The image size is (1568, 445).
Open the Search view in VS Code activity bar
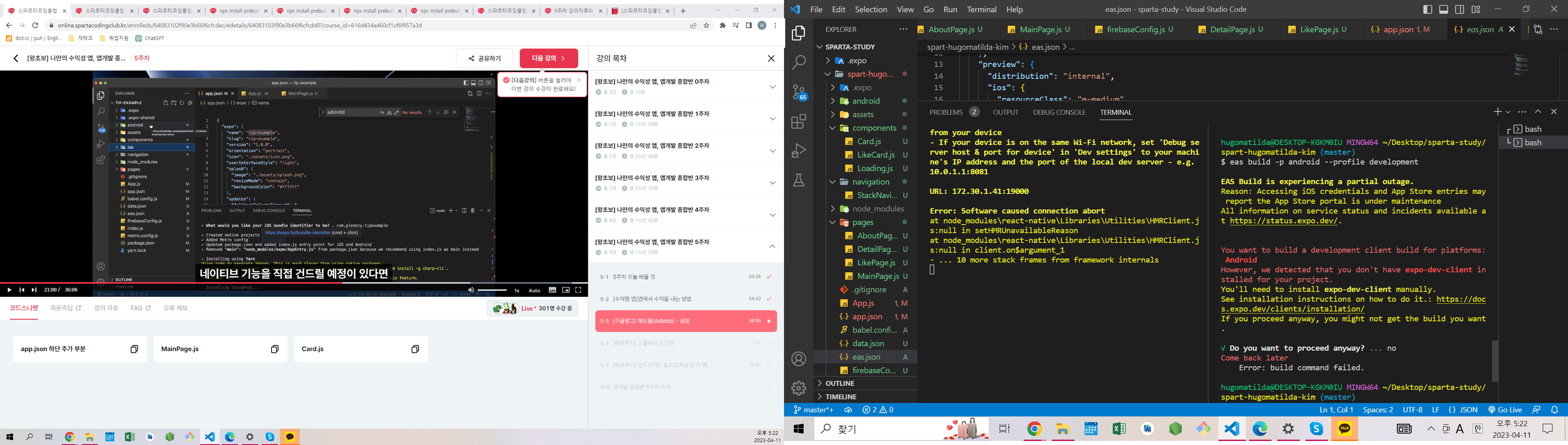pos(799,62)
